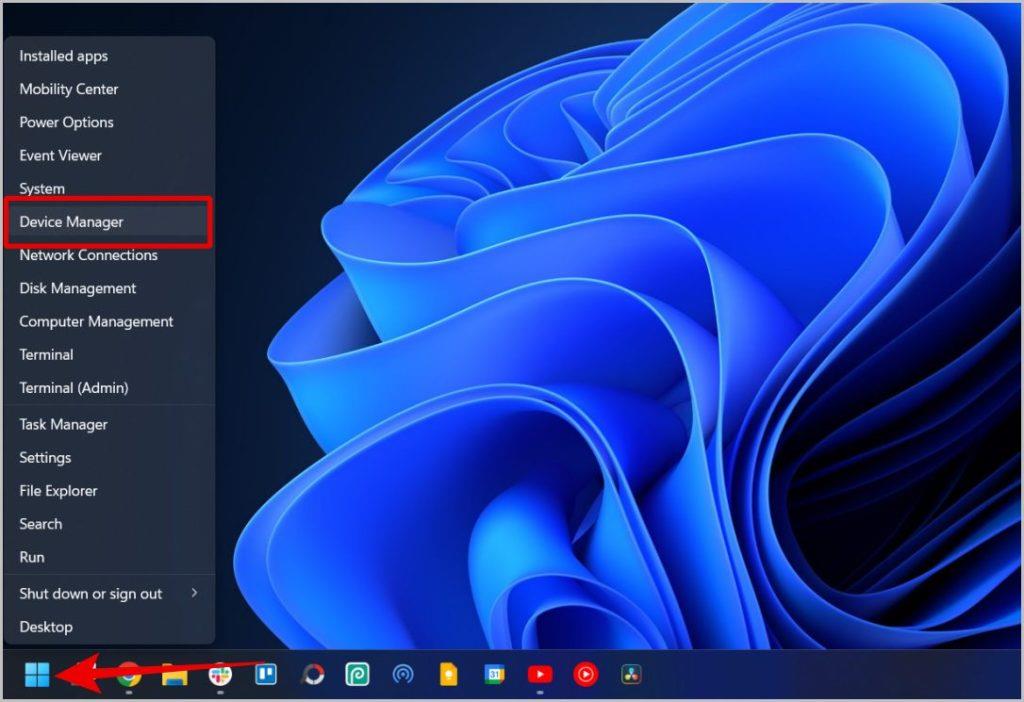Open Event Viewer from the menu
Image resolution: width=1024 pixels, height=702 pixels.
point(109,155)
